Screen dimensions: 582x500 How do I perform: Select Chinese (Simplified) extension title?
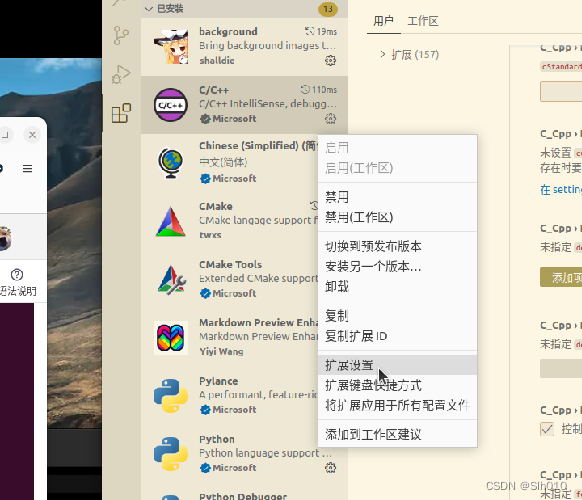[258, 146]
